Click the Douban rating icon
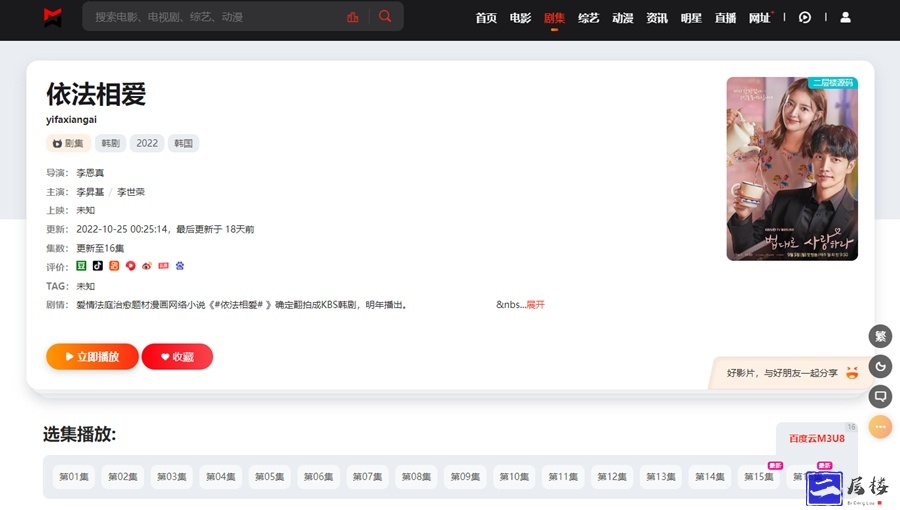 (x=82, y=266)
